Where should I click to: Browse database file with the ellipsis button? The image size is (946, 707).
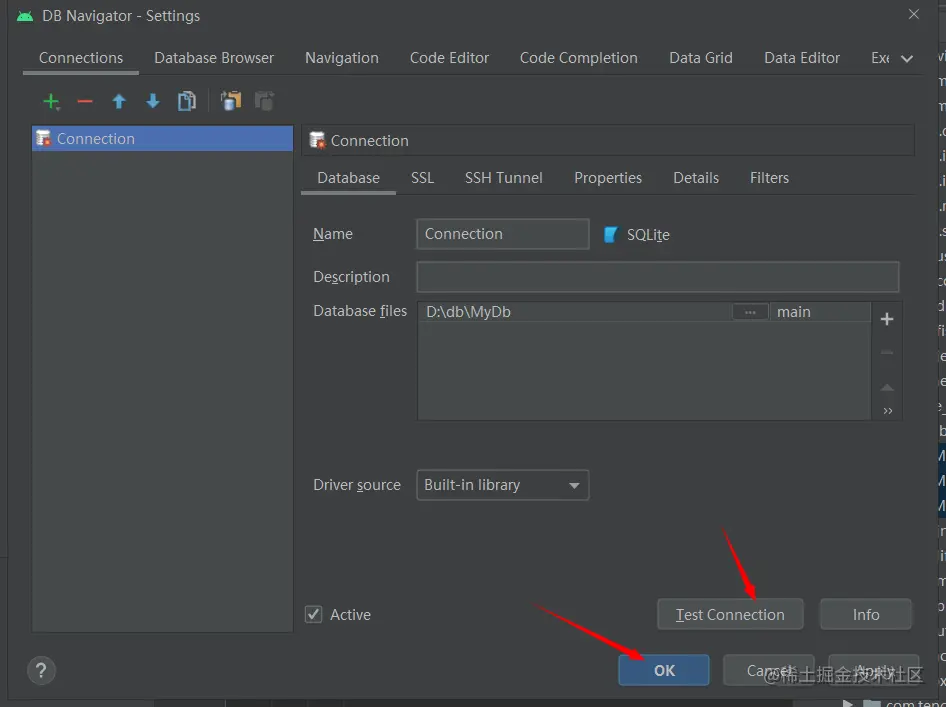click(750, 312)
